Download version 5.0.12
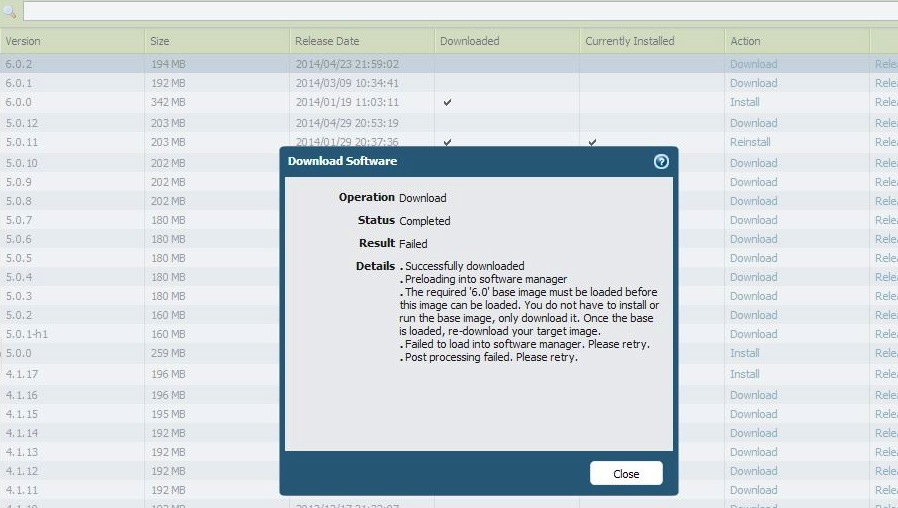 point(754,123)
